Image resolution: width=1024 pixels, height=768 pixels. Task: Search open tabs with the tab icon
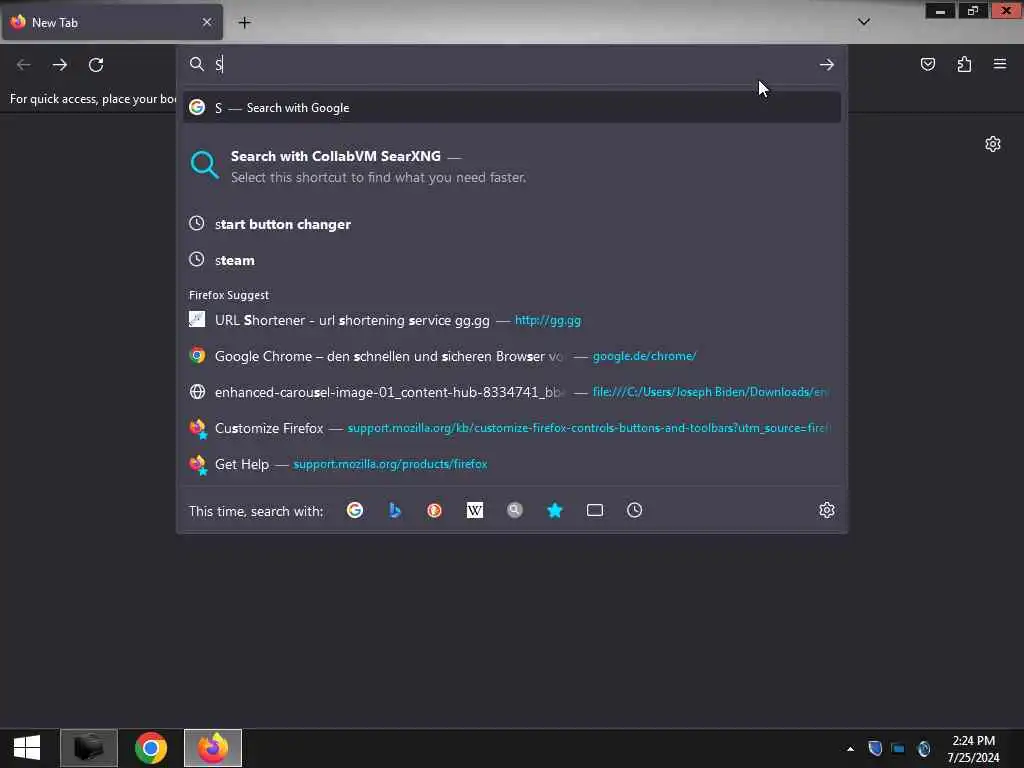click(x=595, y=510)
